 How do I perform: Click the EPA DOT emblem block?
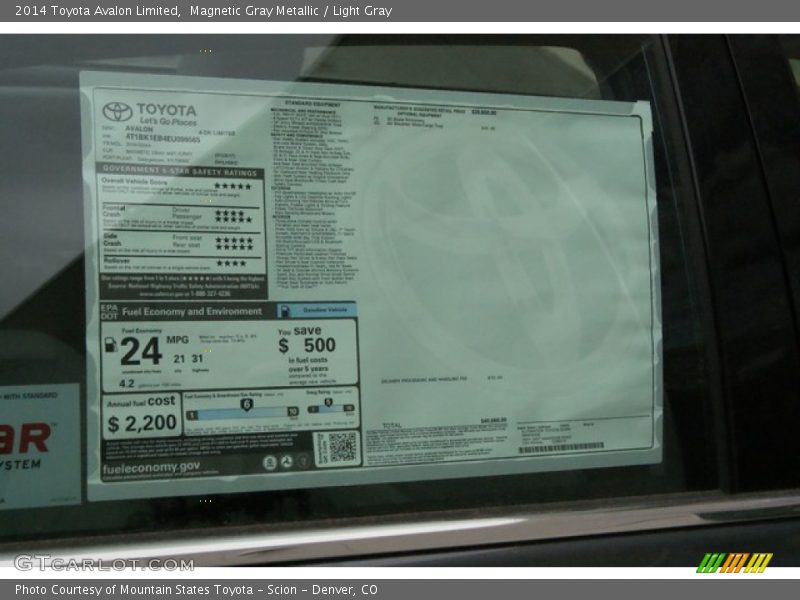pos(108,311)
